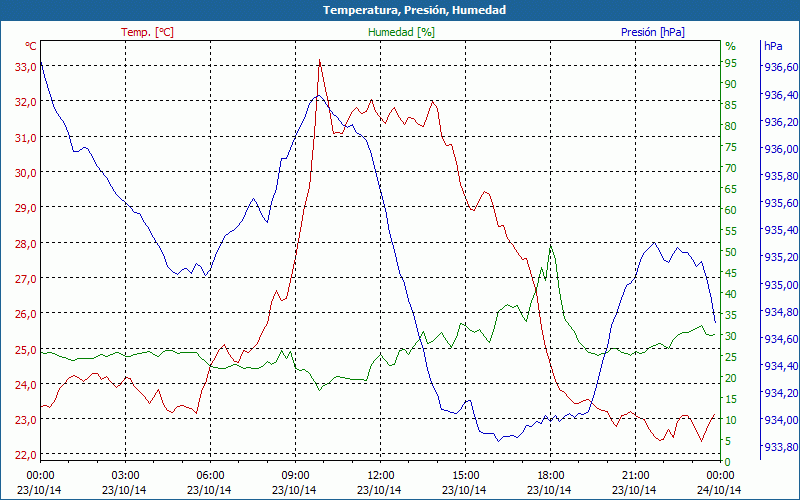Click the 936,40 pressure axis value
This screenshot has width=800, height=500.
point(780,95)
